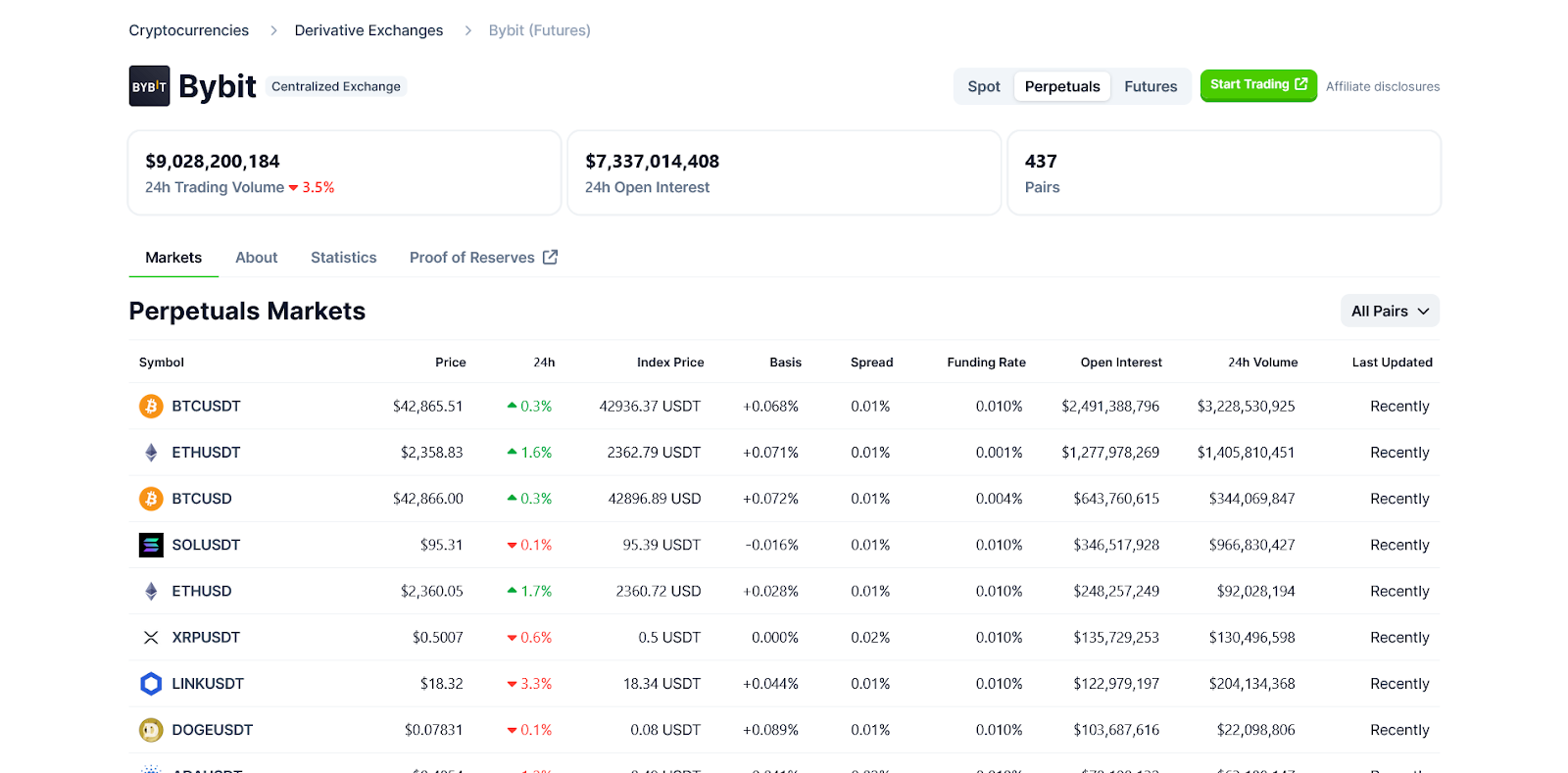1568x773 pixels.
Task: Open the SOLUSDT pair
Action: 206,545
